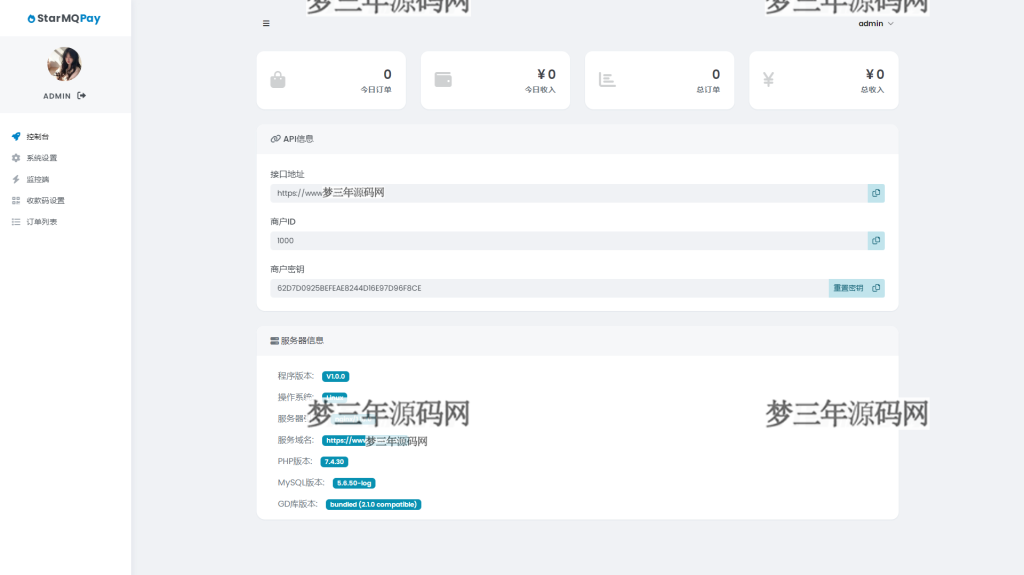Click the 今日收入 amount ¥0
The width and height of the screenshot is (1024, 575).
546,74
